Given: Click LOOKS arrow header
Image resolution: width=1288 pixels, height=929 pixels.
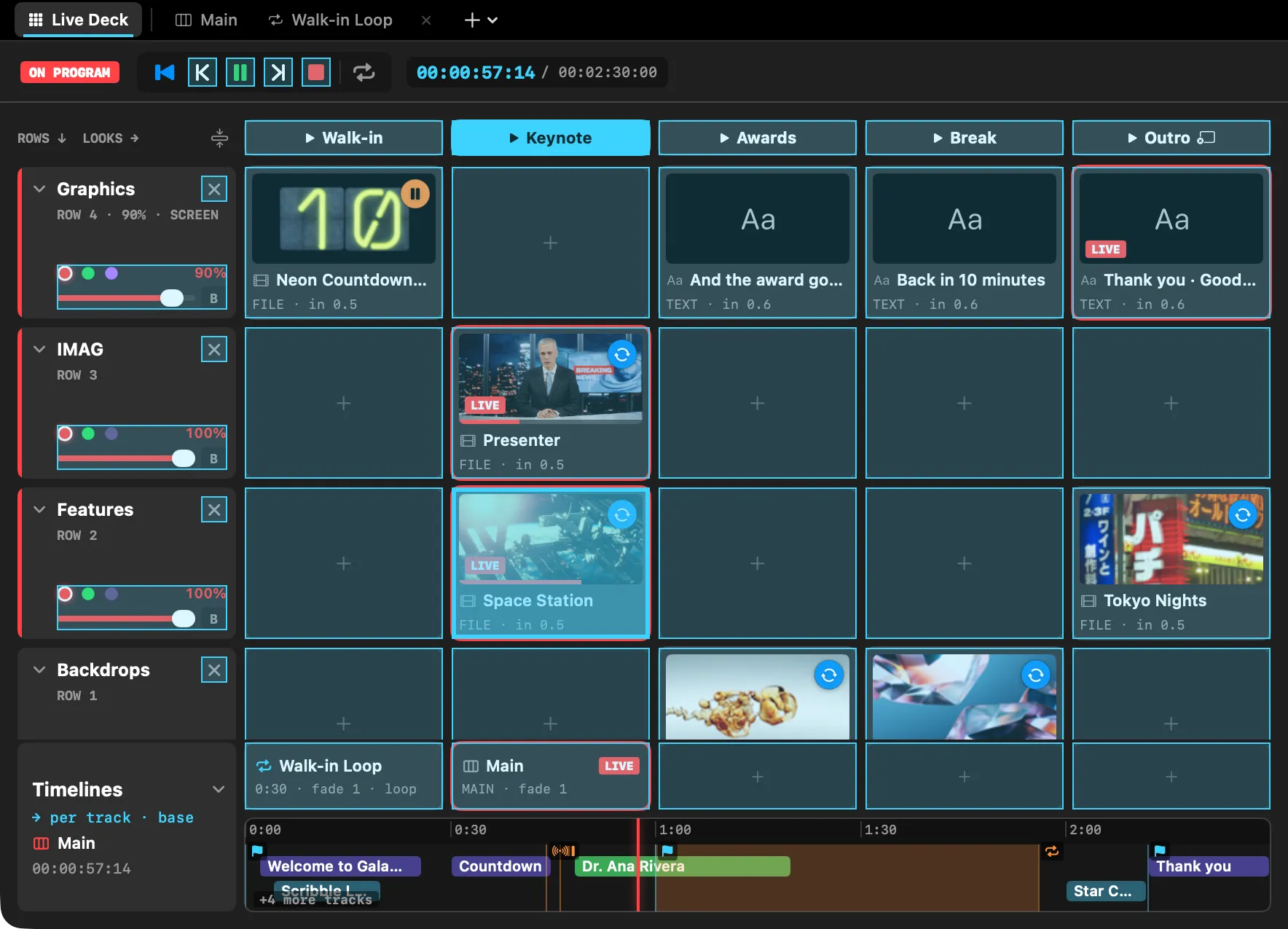Looking at the screenshot, I should (111, 138).
